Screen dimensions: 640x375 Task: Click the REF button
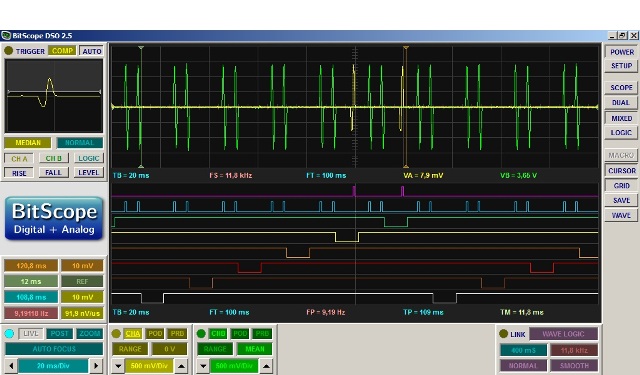(82, 282)
